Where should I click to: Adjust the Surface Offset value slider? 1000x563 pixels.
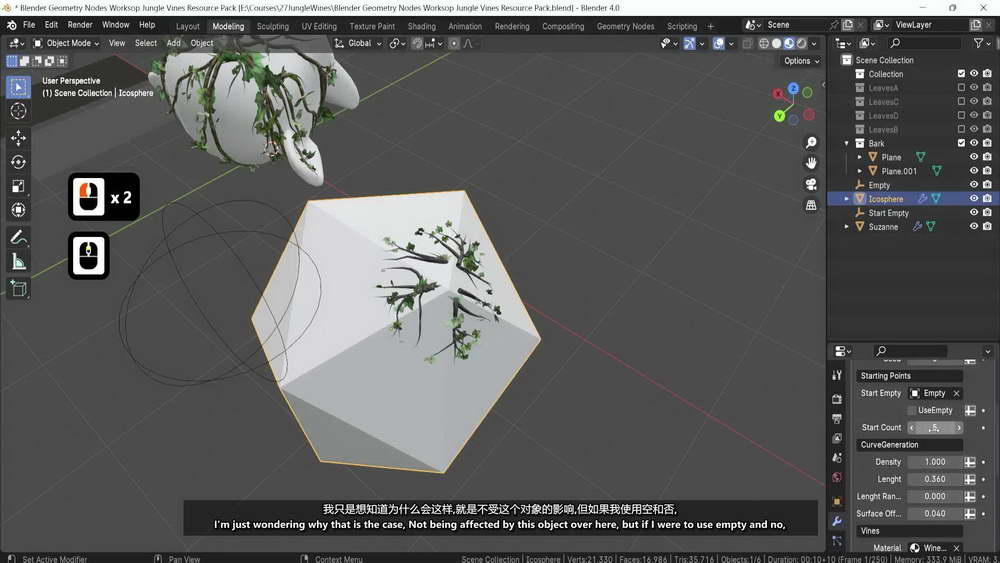pos(935,513)
